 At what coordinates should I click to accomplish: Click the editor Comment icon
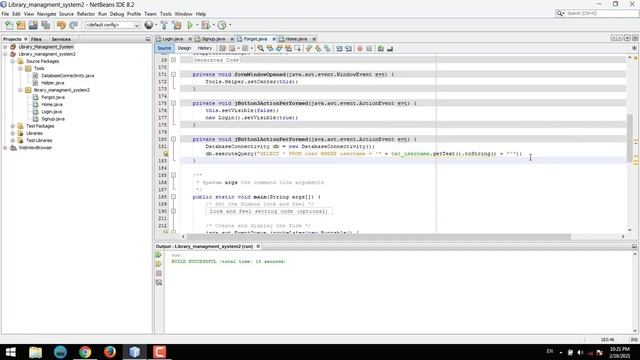coord(380,49)
